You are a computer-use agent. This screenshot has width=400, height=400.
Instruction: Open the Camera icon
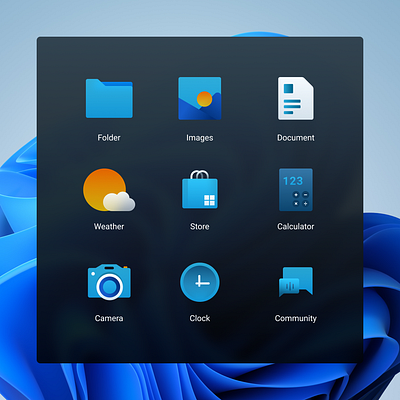[109, 282]
